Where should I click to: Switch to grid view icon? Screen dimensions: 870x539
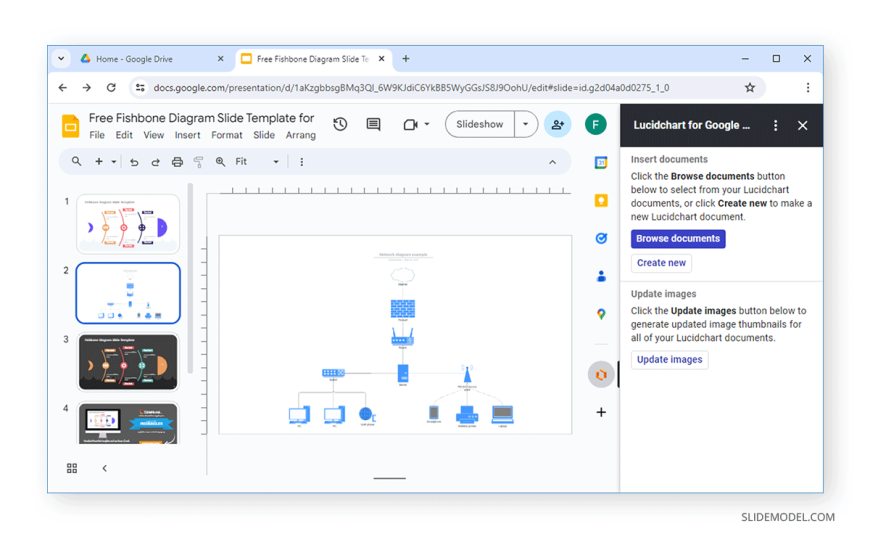click(x=72, y=468)
